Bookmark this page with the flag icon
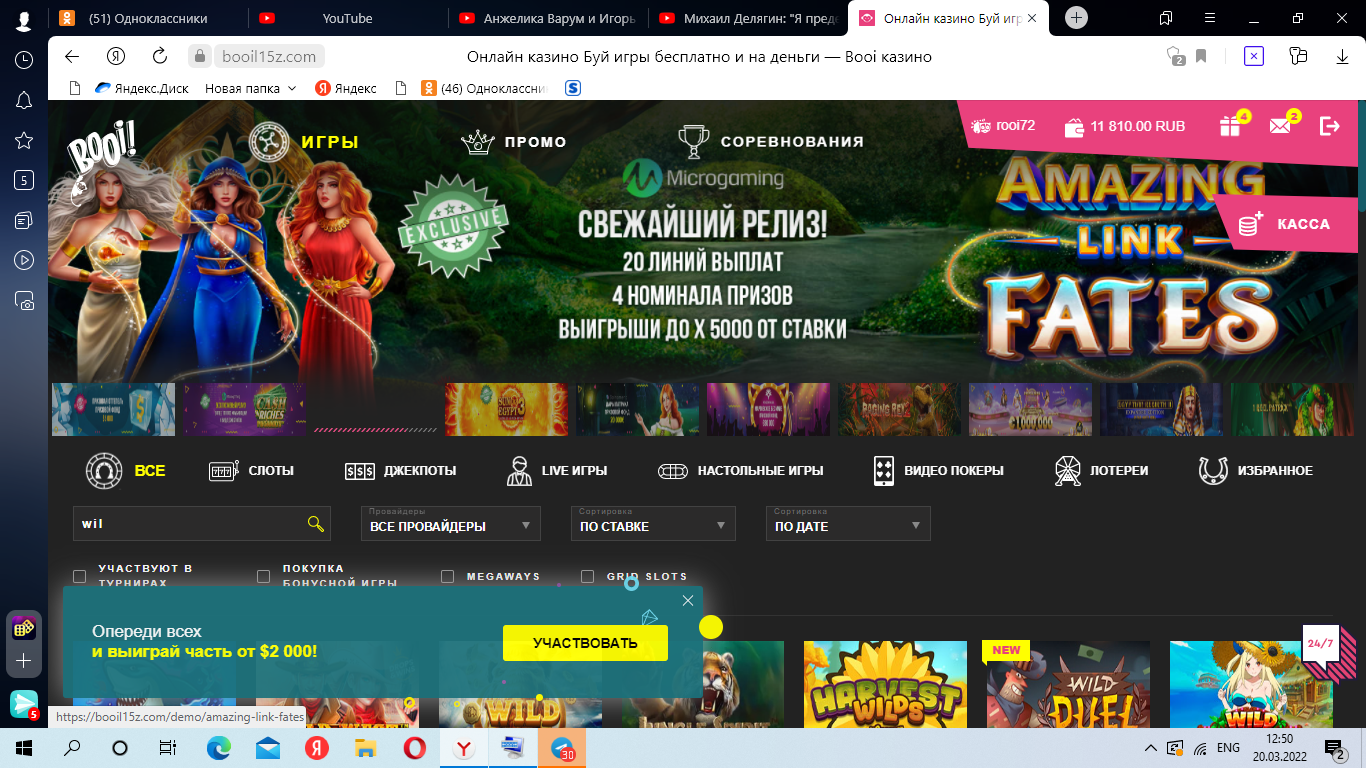This screenshot has width=1366, height=768. click(1201, 57)
